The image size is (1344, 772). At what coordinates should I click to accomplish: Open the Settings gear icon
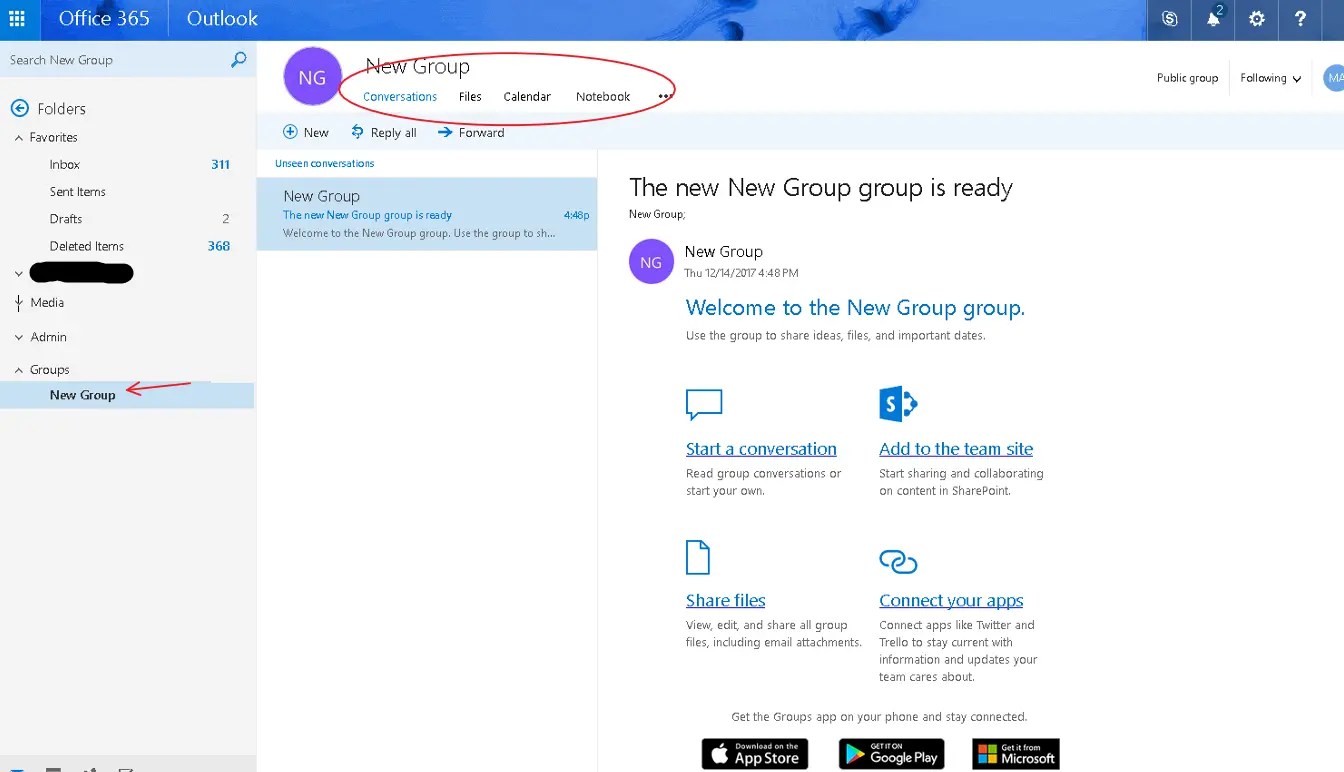[x=1256, y=19]
